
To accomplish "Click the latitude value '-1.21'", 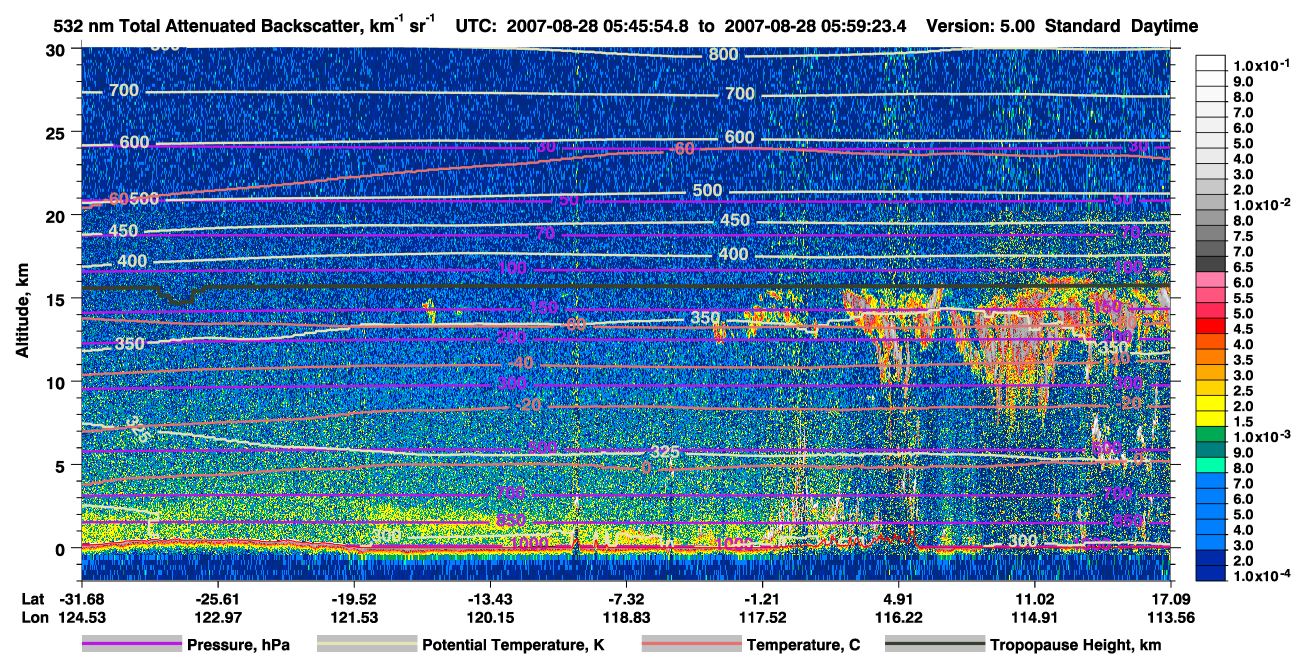I will coord(762,598).
